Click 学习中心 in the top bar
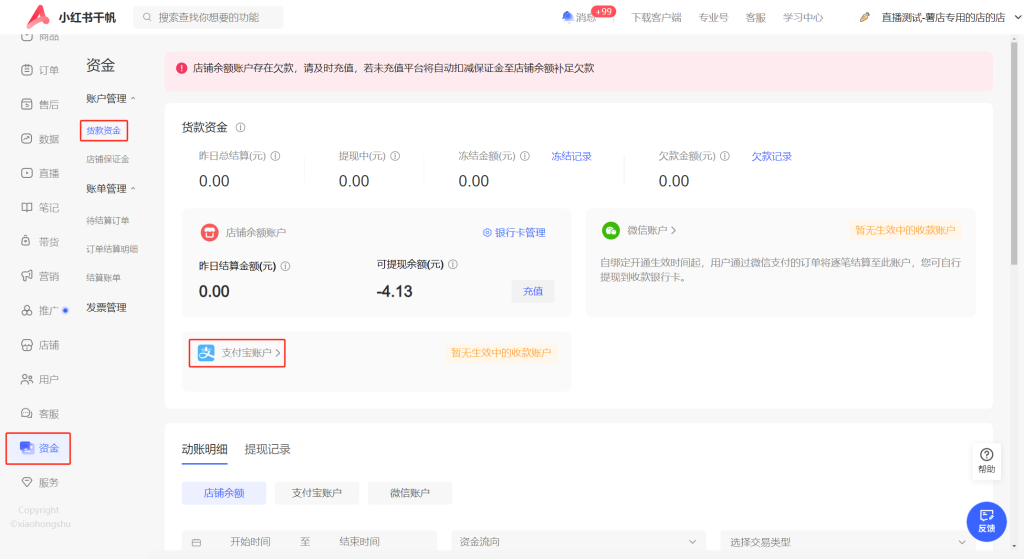1024x559 pixels. (803, 18)
